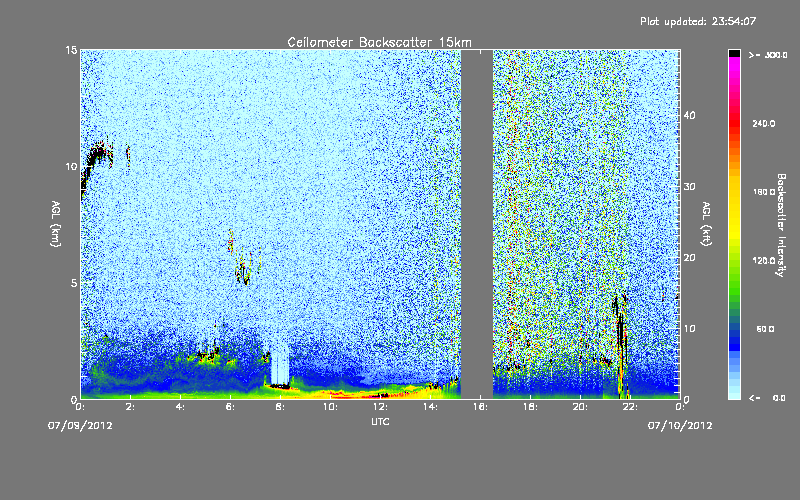800x500 pixels.
Task: Select the '180.0' colorbar label
Action: coord(764,192)
